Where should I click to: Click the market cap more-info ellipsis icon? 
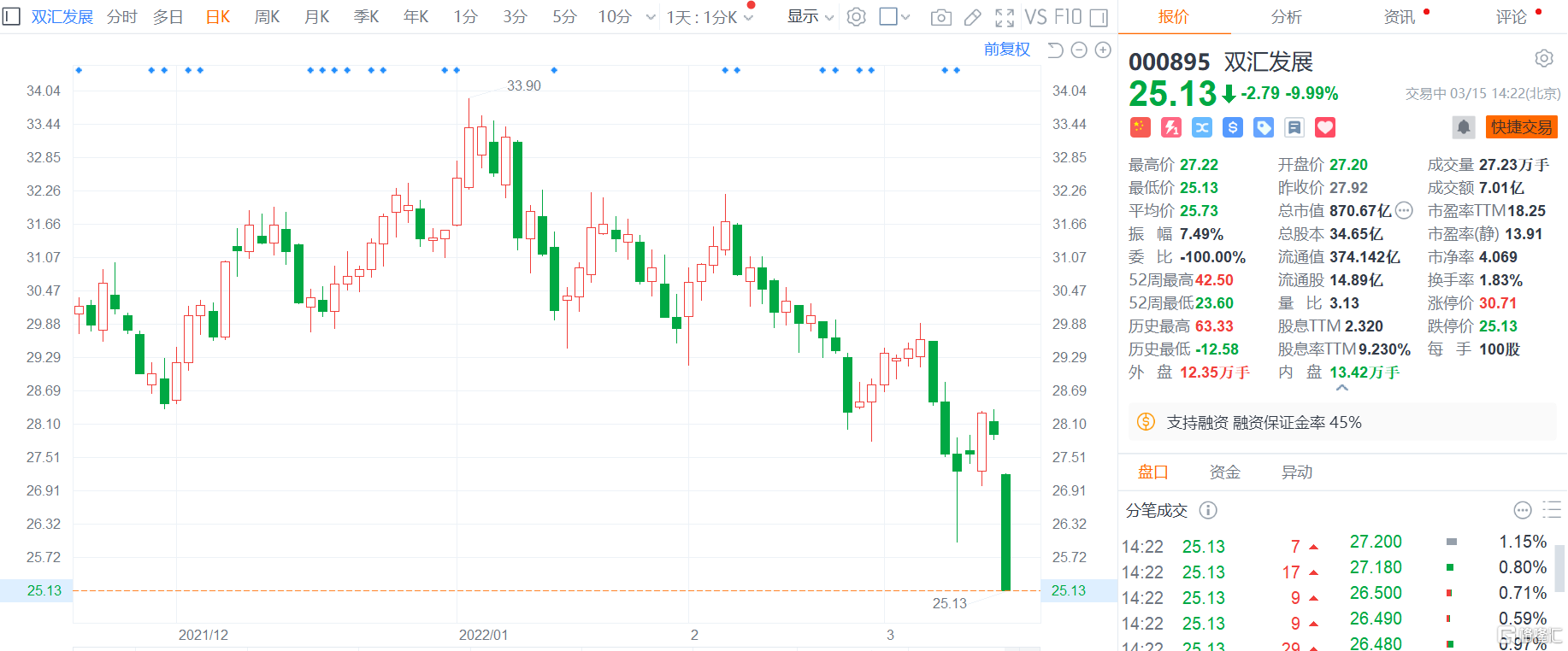1404,210
